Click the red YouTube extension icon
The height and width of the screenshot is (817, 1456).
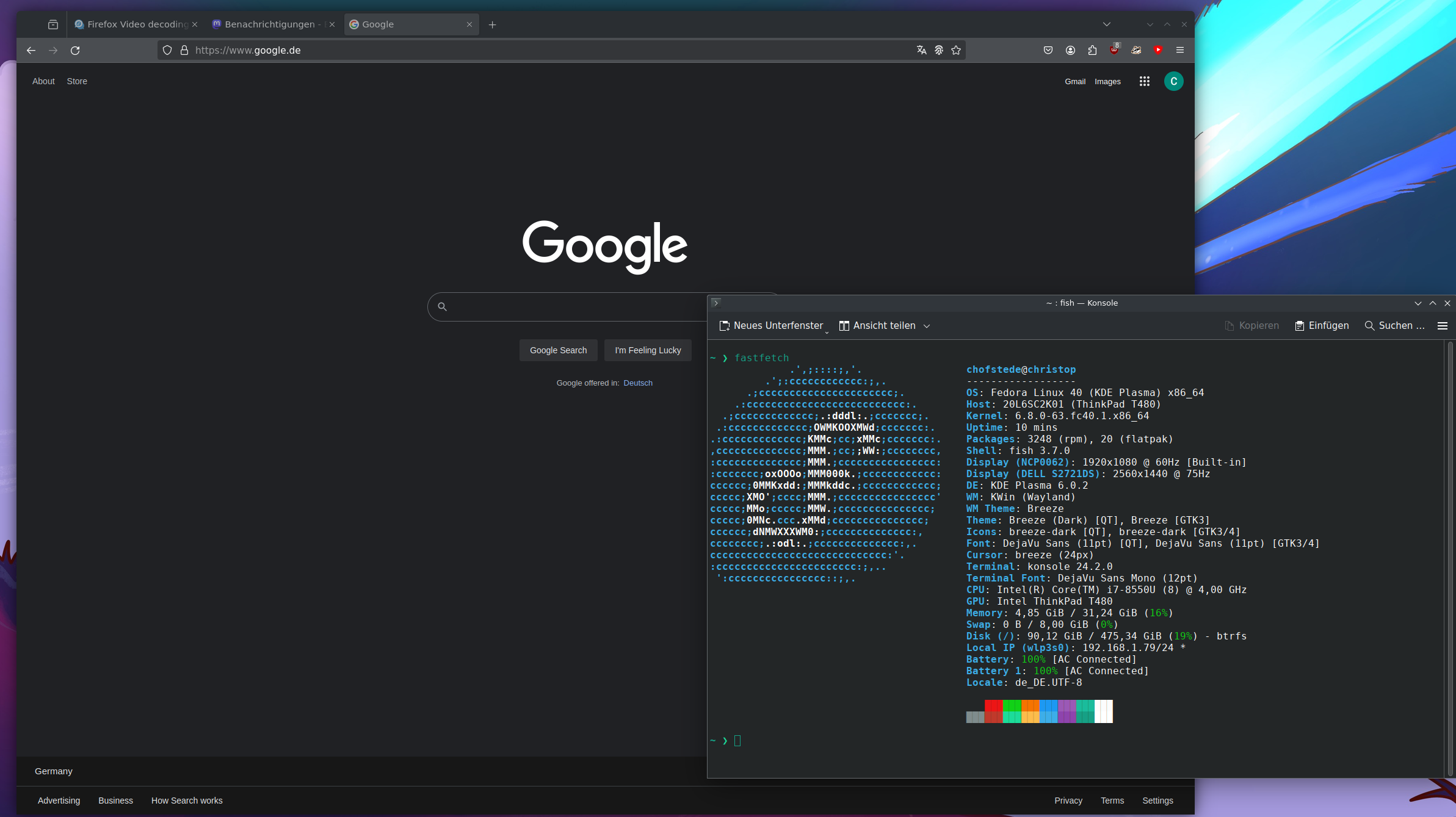1158,50
